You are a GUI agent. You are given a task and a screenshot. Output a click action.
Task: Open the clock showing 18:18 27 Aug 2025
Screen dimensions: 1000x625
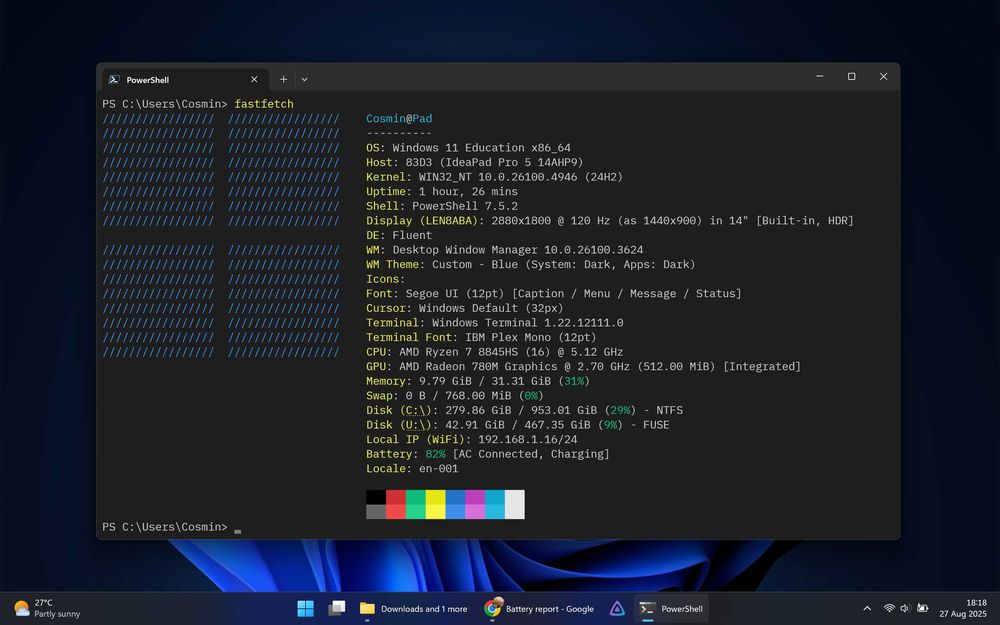(966, 608)
